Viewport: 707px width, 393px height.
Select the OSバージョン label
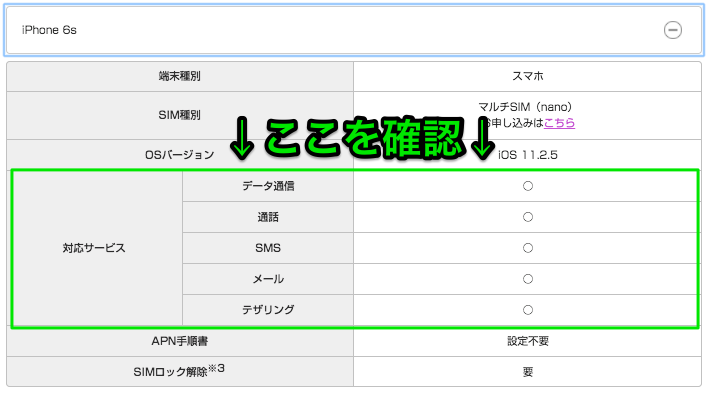coord(180,155)
